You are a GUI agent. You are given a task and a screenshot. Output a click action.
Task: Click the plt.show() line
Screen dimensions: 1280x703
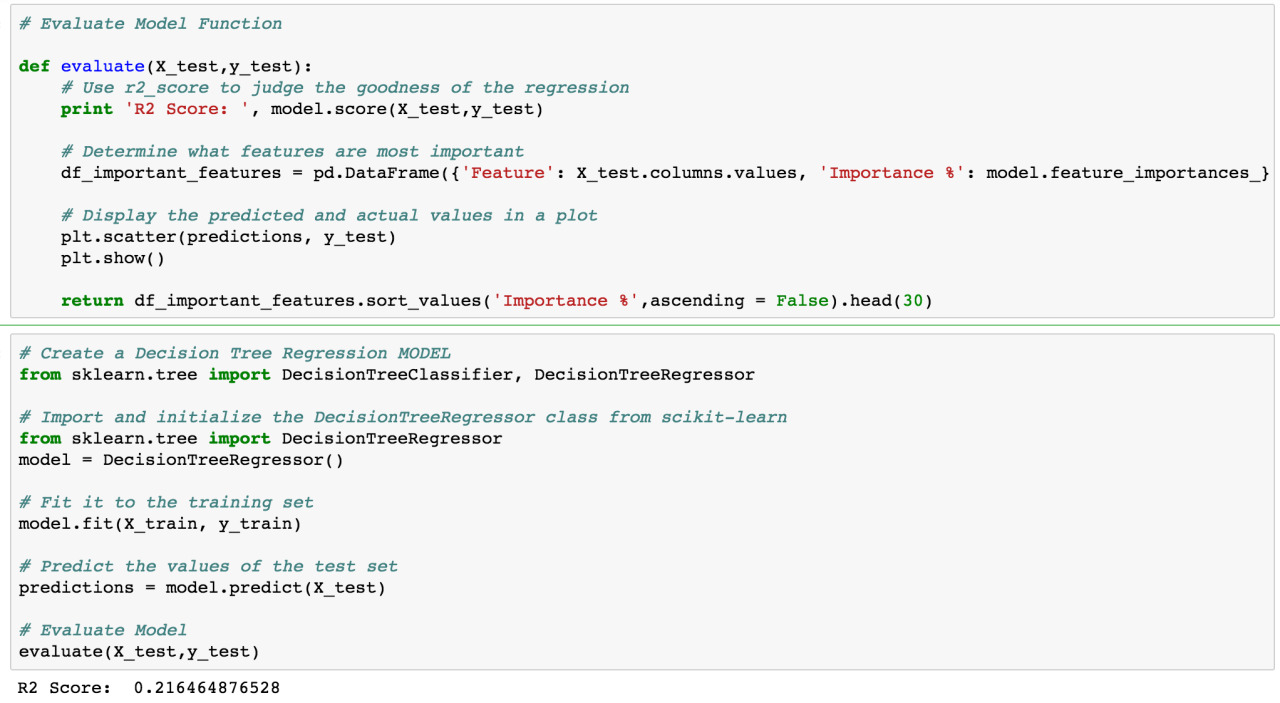113,258
